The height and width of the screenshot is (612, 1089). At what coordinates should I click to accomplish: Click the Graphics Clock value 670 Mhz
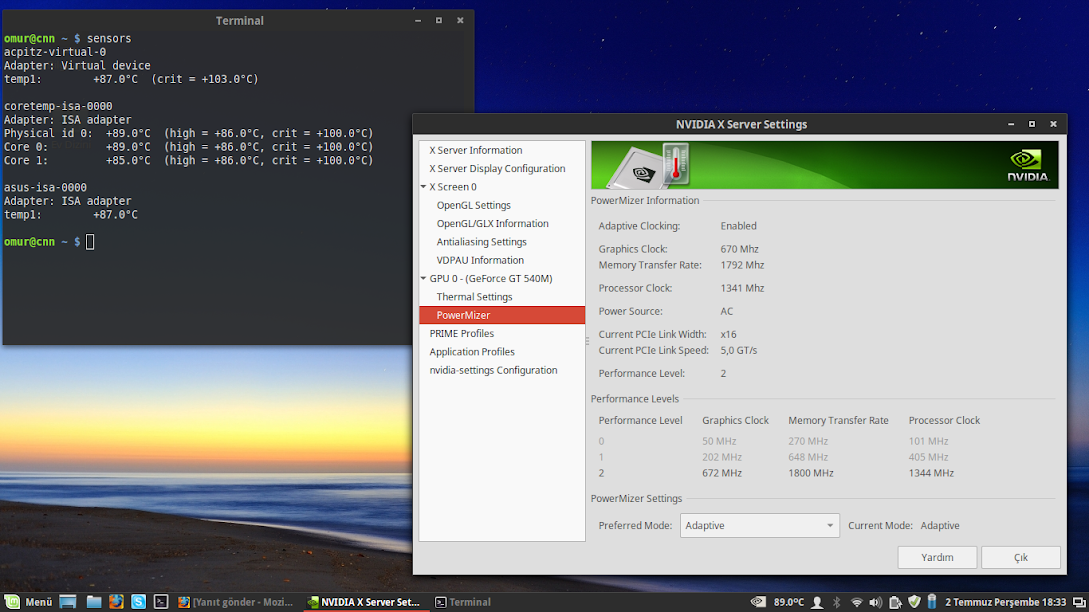coord(739,249)
